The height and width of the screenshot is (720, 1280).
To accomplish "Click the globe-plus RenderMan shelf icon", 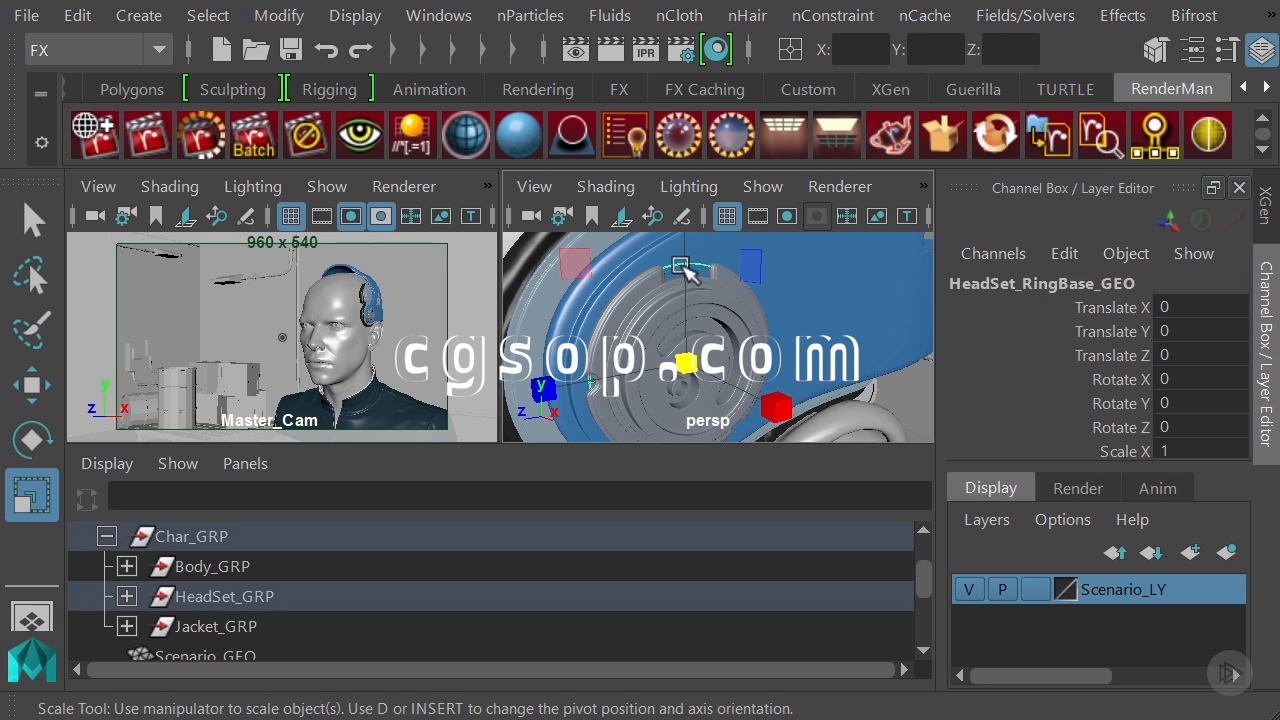I will click(x=95, y=135).
